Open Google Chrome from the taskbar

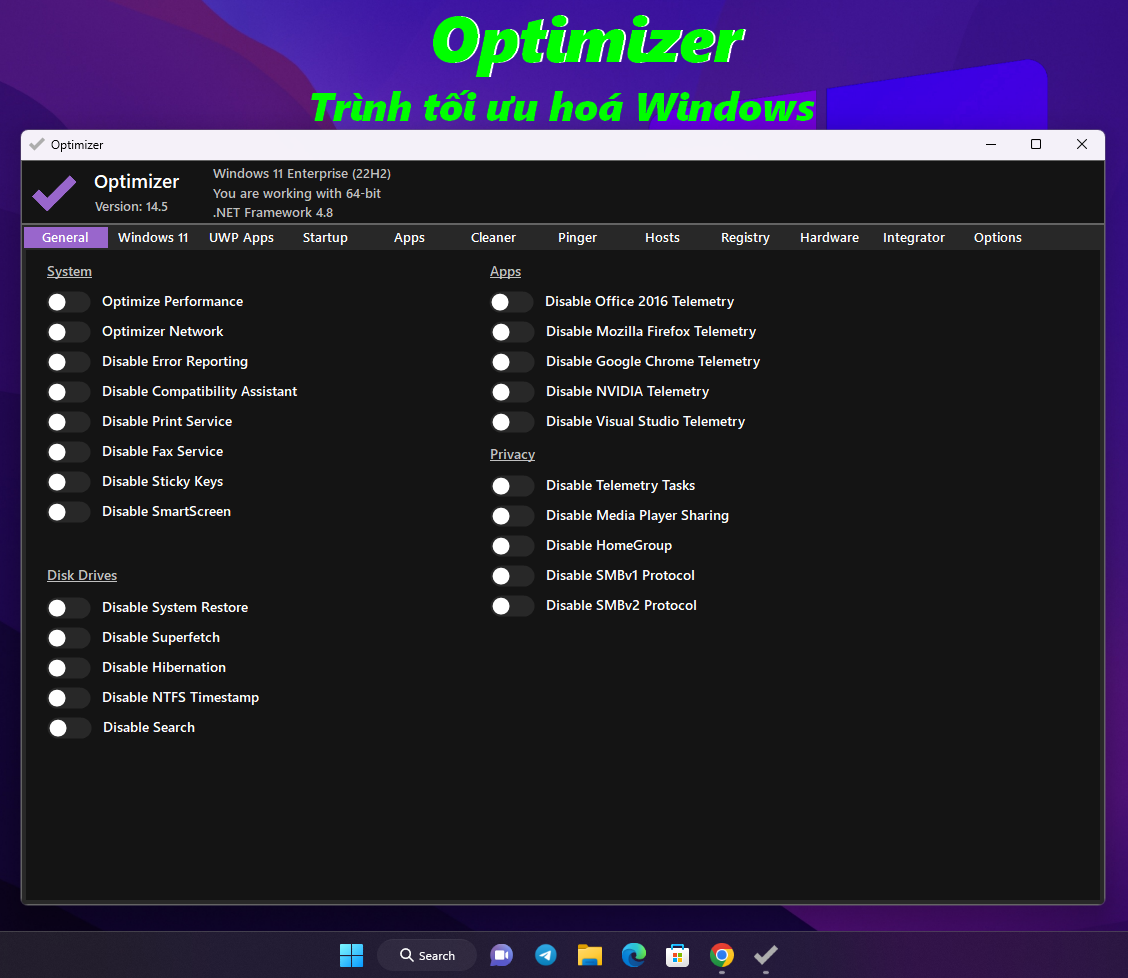point(722,955)
